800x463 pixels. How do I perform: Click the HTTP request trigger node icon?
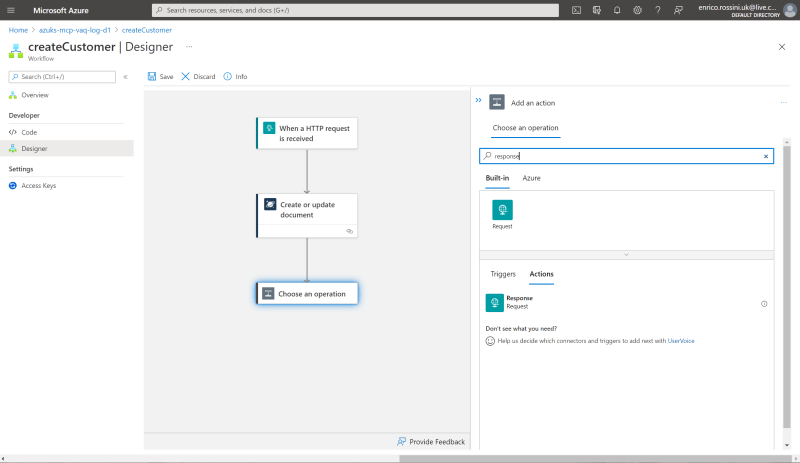coord(269,128)
